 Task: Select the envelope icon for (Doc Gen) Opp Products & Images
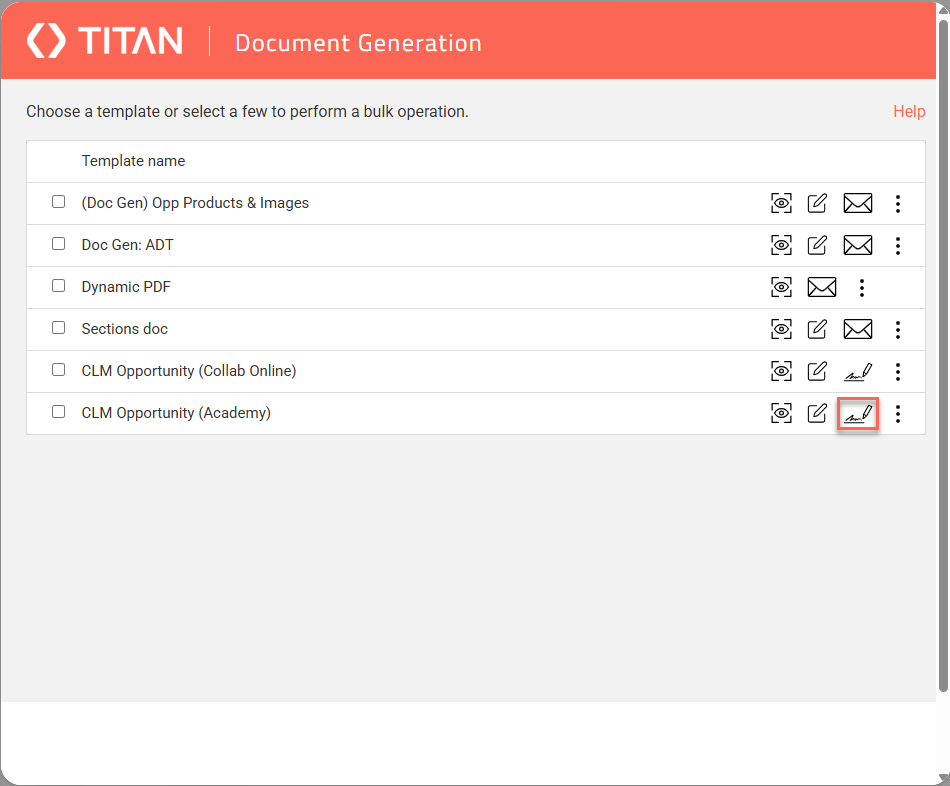pyautogui.click(x=858, y=203)
